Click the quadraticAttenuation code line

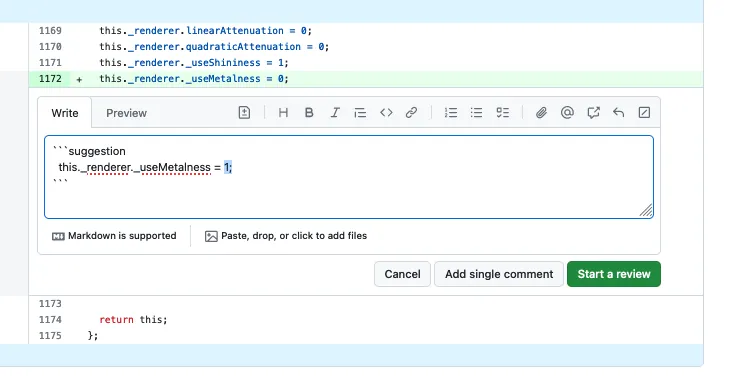point(214,47)
